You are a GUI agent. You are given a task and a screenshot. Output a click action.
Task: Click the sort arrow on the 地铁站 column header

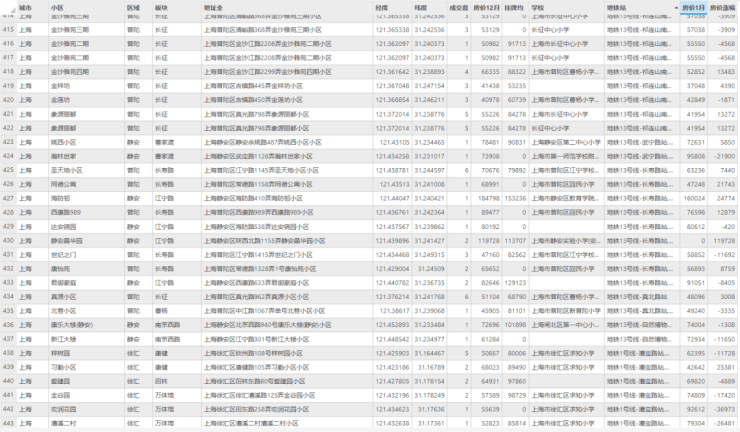click(676, 8)
